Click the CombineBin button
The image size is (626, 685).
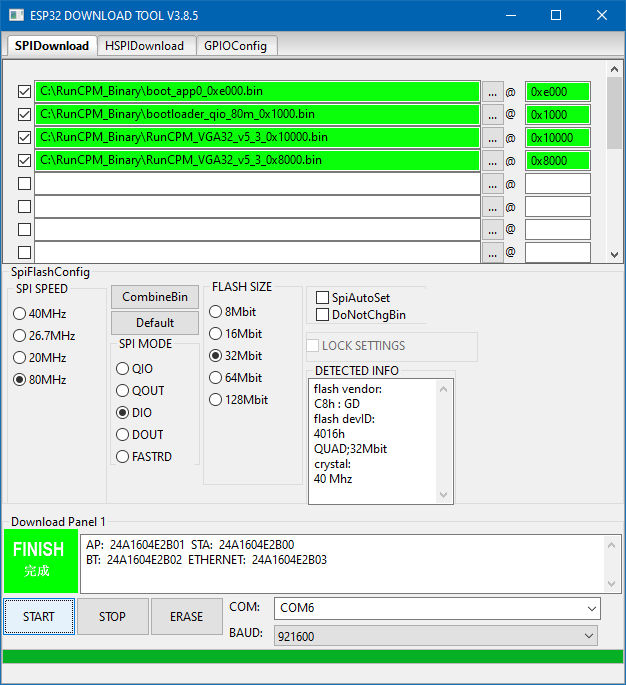(155, 297)
